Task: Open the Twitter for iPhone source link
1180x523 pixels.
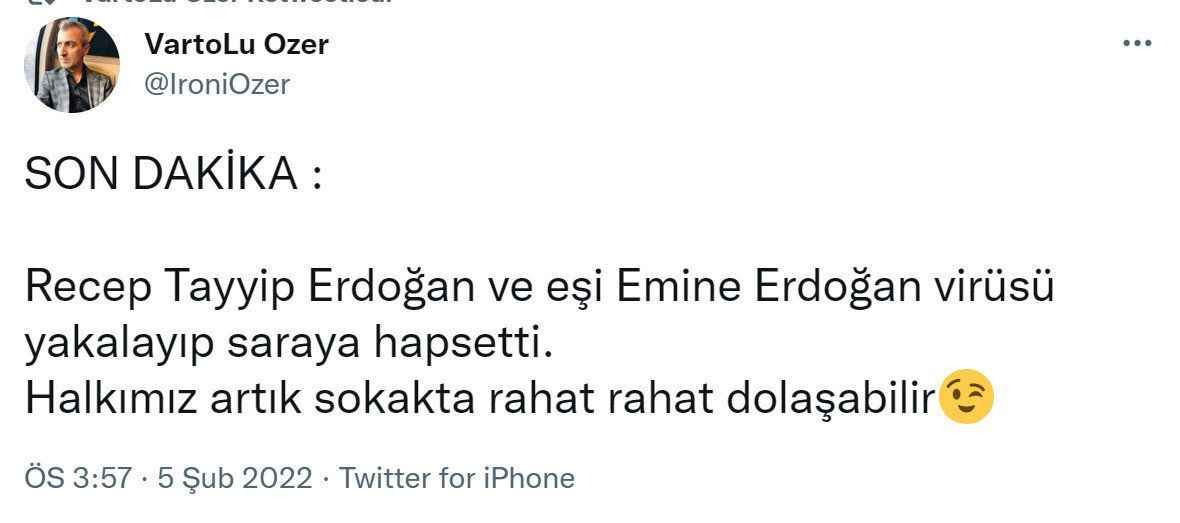Action: pos(457,478)
